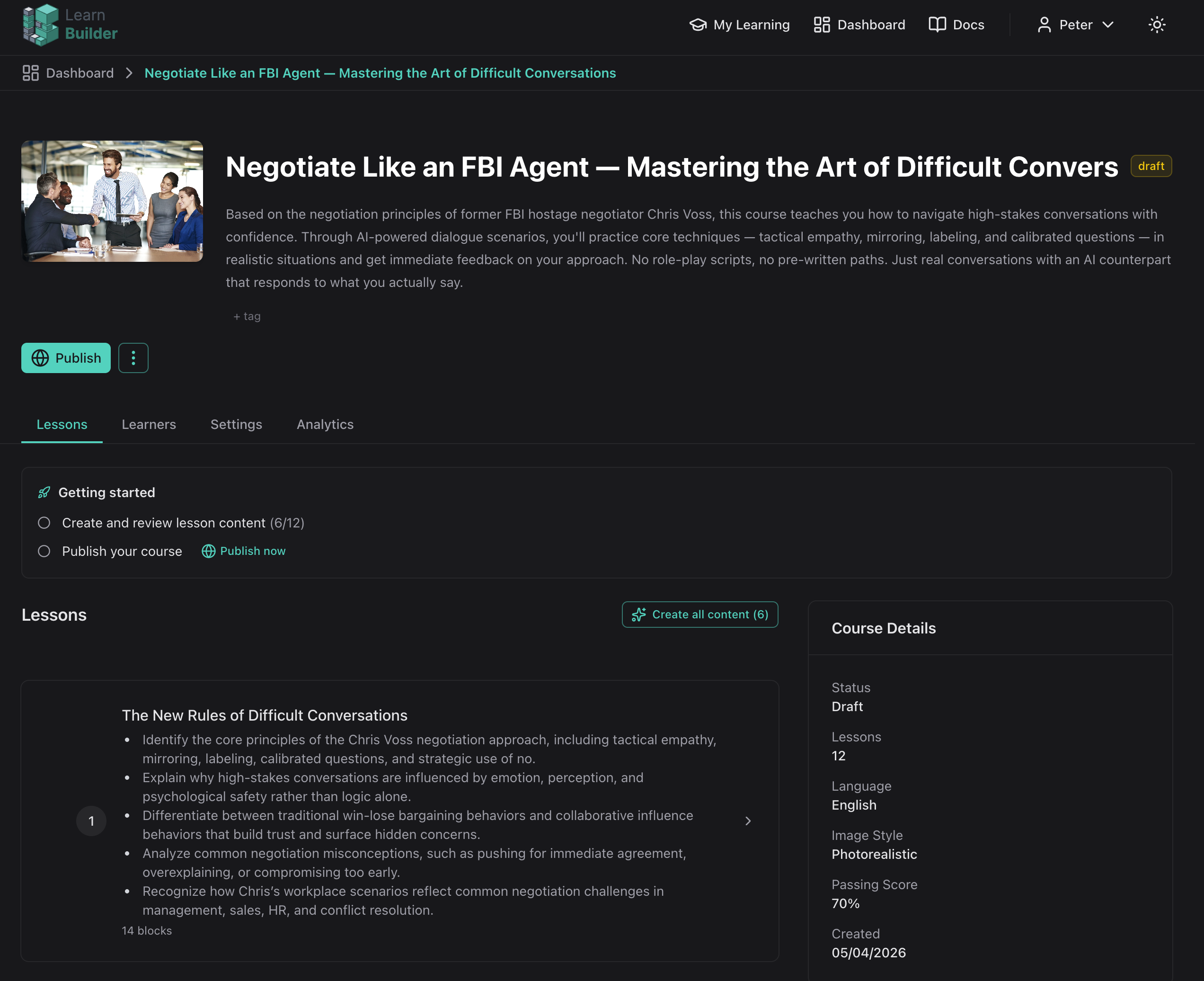Click the course cover thumbnail image
The width and height of the screenshot is (1204, 981).
click(112, 201)
